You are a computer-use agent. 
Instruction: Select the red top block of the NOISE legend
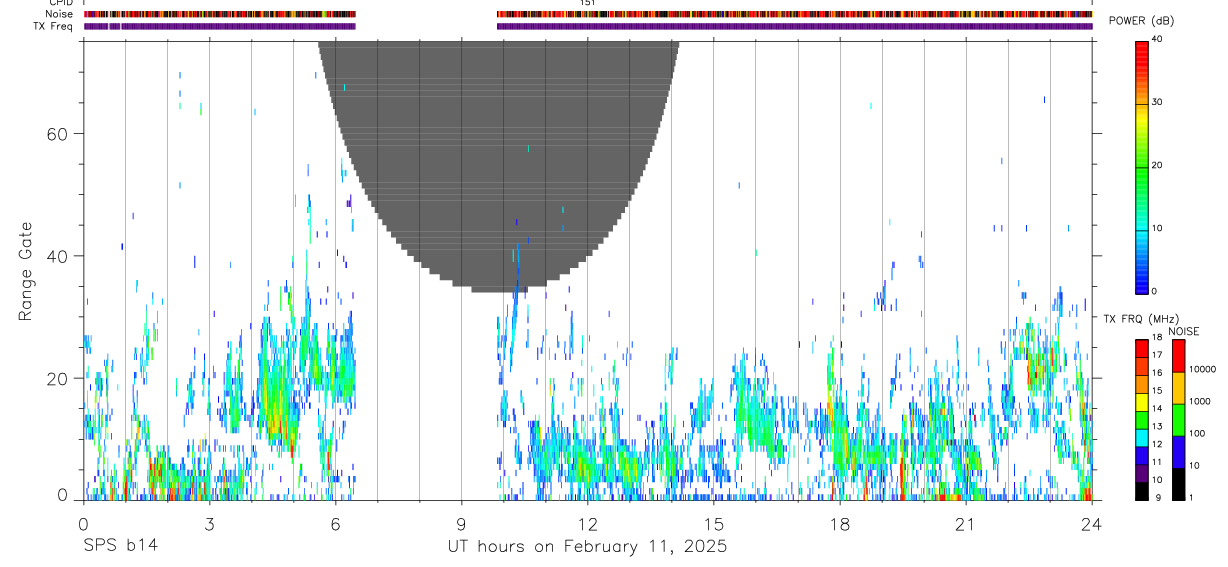1178,355
